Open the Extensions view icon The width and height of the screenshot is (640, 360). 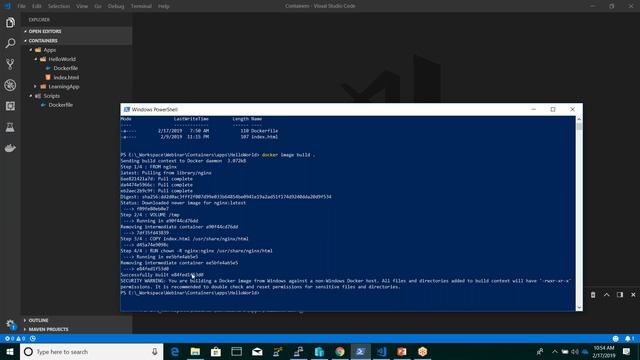click(x=10, y=106)
